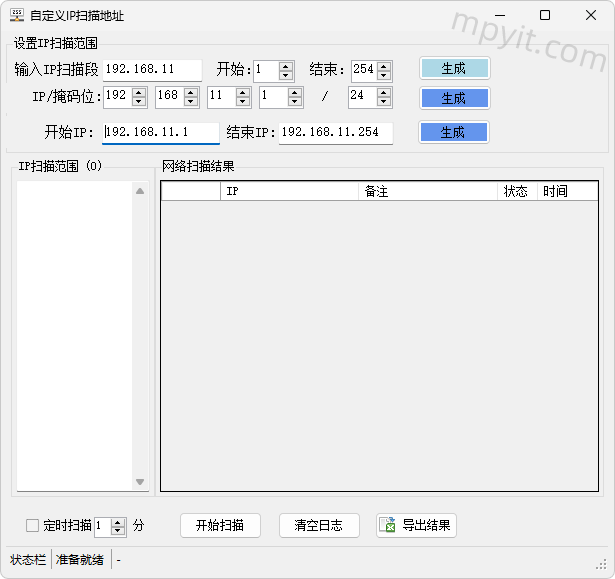Click the app icon in the title bar
Screen dimensions: 615x579
(x=17, y=15)
